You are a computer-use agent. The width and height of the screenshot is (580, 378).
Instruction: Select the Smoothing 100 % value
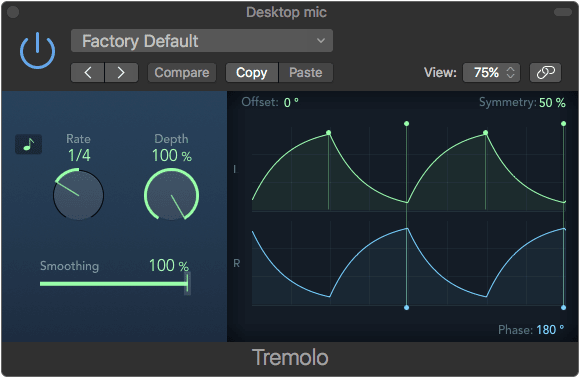coord(169,266)
